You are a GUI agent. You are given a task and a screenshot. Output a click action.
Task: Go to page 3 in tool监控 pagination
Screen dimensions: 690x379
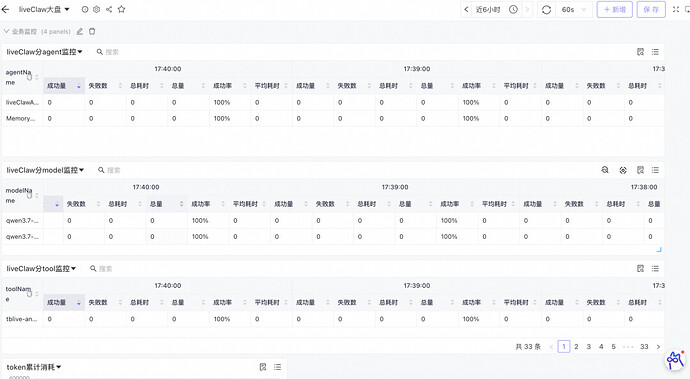[588, 346]
